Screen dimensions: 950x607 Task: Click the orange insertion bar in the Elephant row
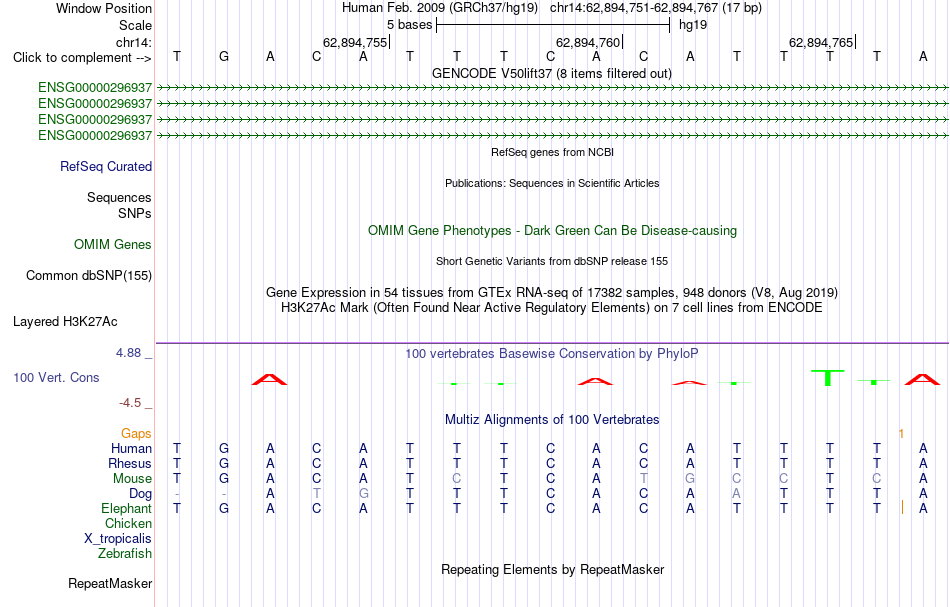click(x=902, y=508)
